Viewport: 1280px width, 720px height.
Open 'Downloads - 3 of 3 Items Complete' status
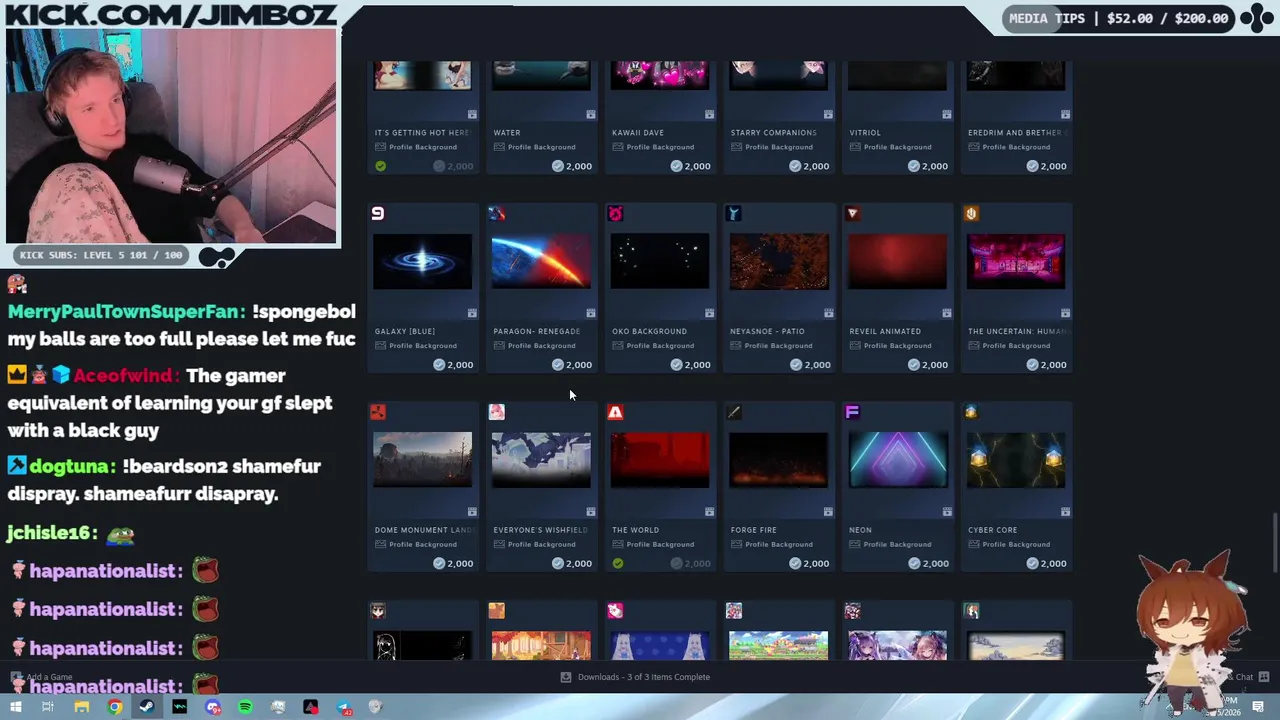pyautogui.click(x=635, y=677)
